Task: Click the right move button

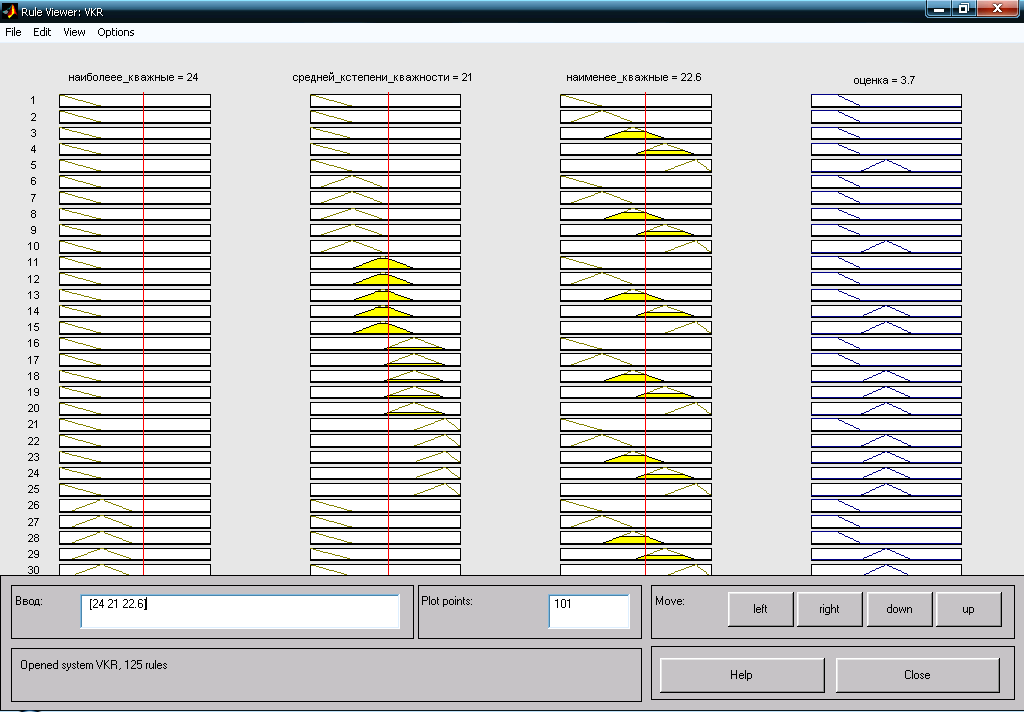Action: tap(829, 609)
